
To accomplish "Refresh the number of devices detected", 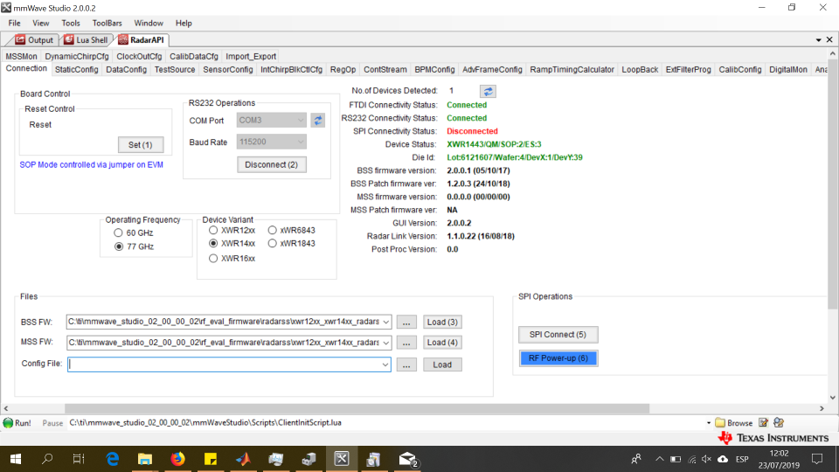I will click(x=487, y=92).
